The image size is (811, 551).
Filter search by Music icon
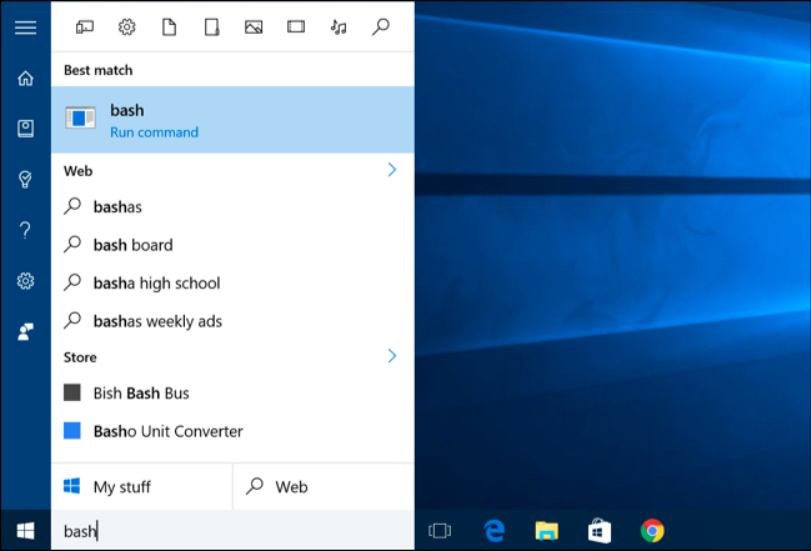(x=338, y=26)
